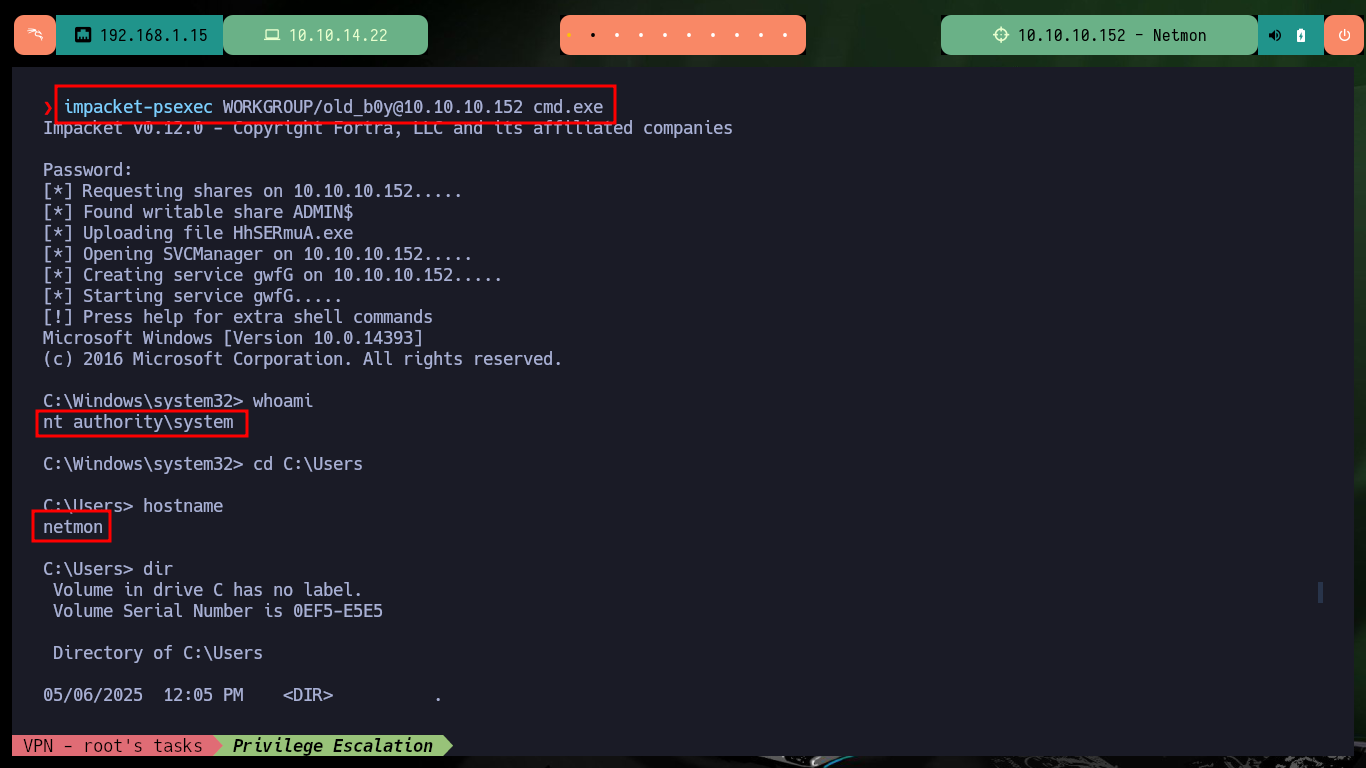Select the active orange workspace dot
This screenshot has height=768, width=1366.
569,35
